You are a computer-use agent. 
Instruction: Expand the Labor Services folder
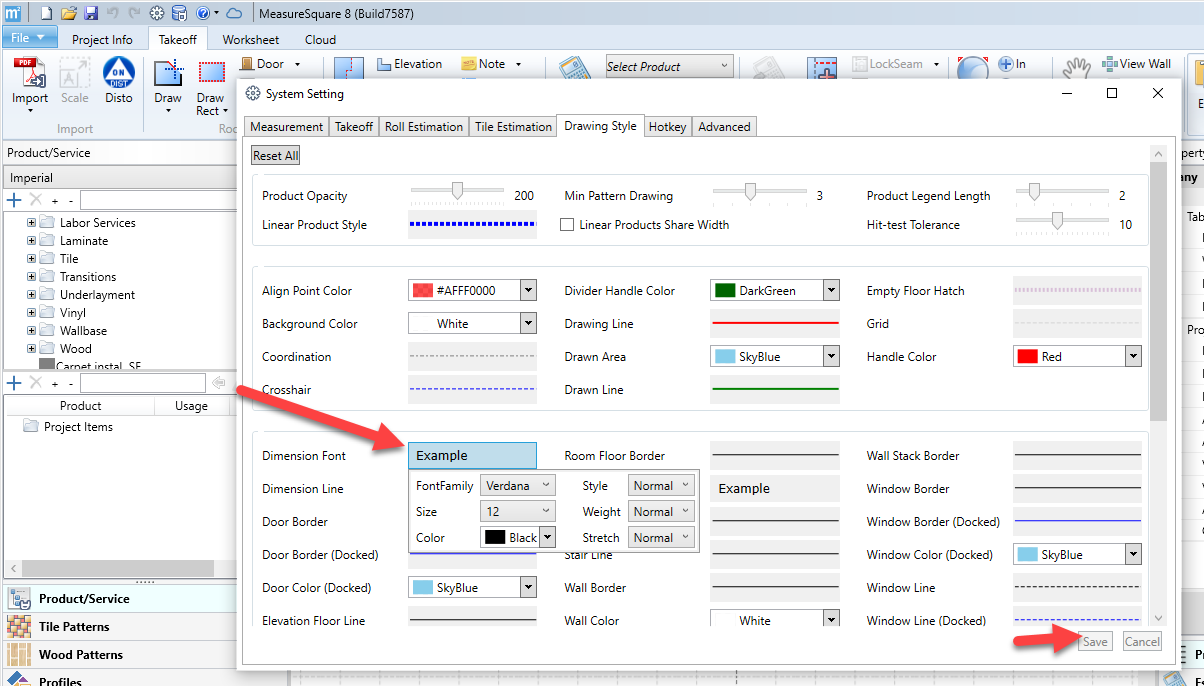[x=32, y=223]
